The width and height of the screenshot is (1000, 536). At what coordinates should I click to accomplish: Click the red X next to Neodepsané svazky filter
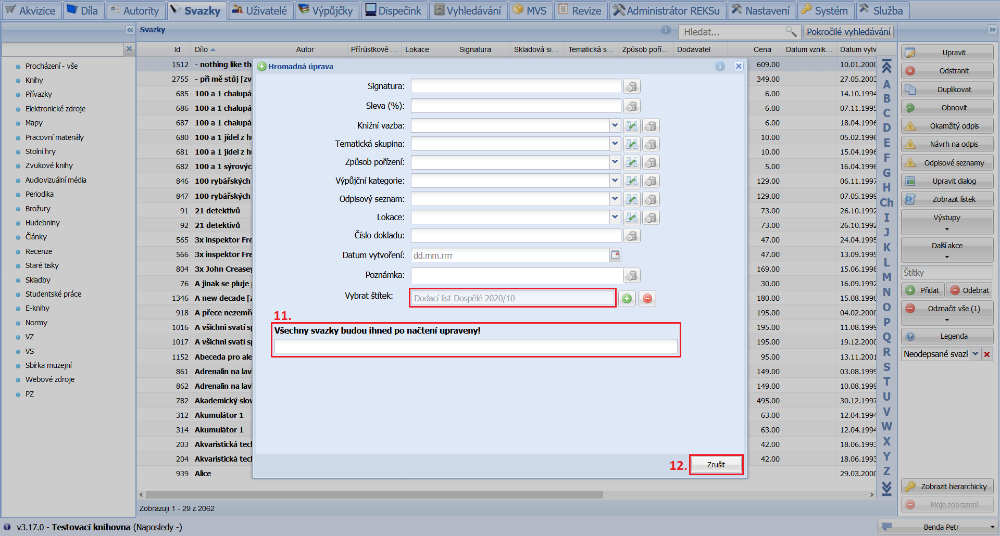[988, 355]
